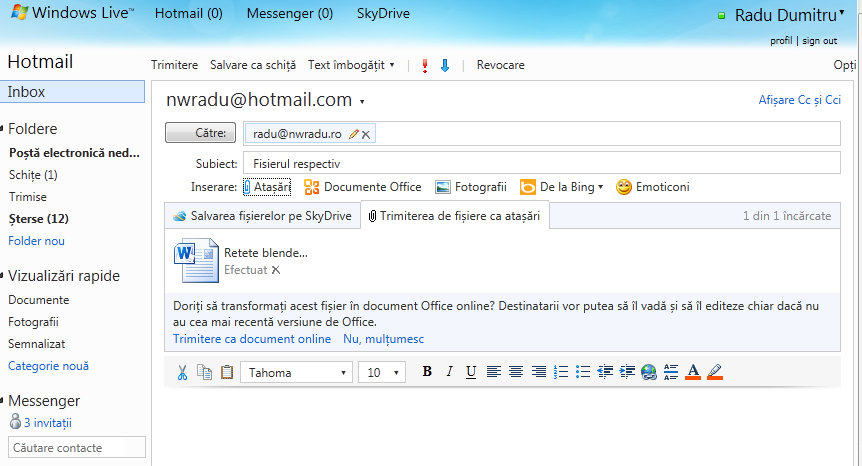Set high importance with red exclamation icon
Viewport: 862px width, 466px height.
[x=424, y=65]
